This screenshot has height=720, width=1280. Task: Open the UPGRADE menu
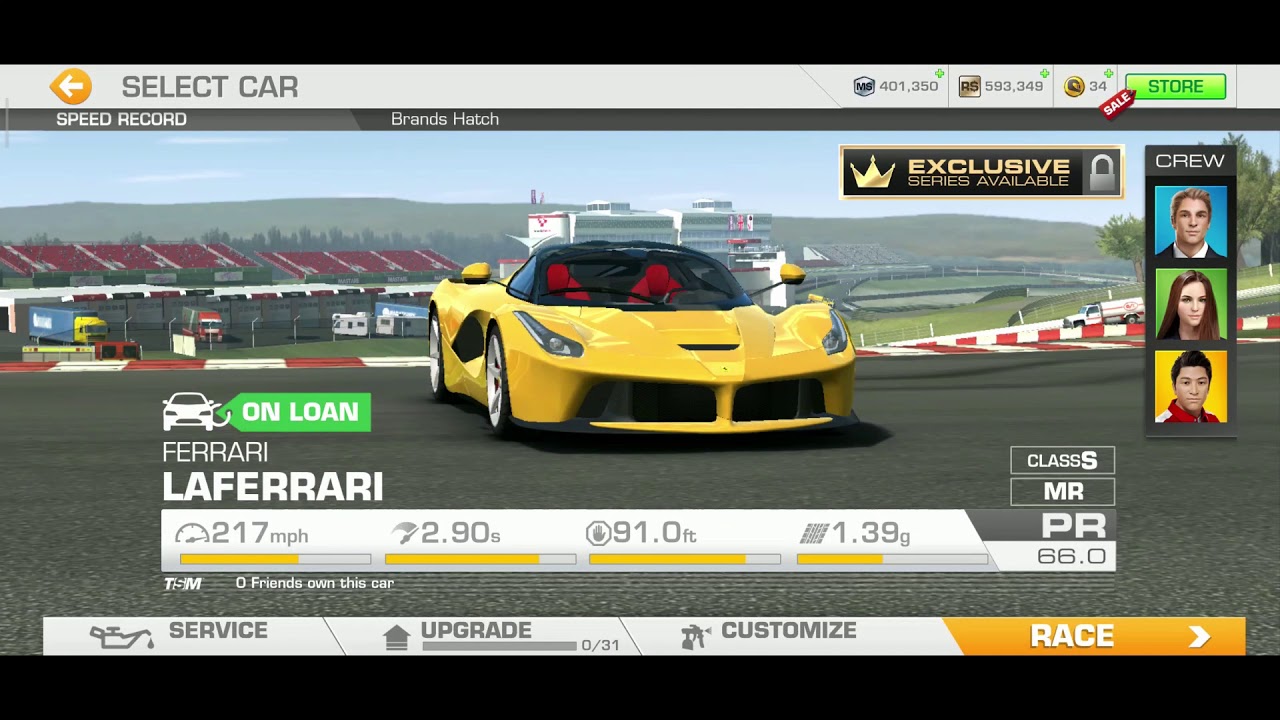[x=480, y=635]
